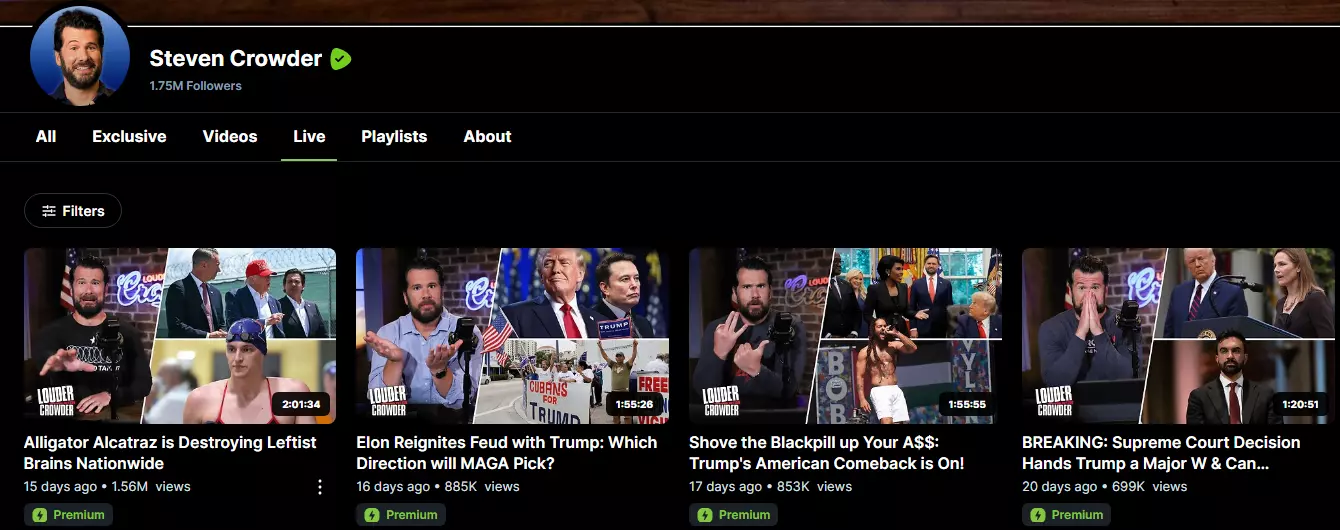
Task: Click '17 days ago • 853K views' text
Action: pyautogui.click(x=771, y=487)
